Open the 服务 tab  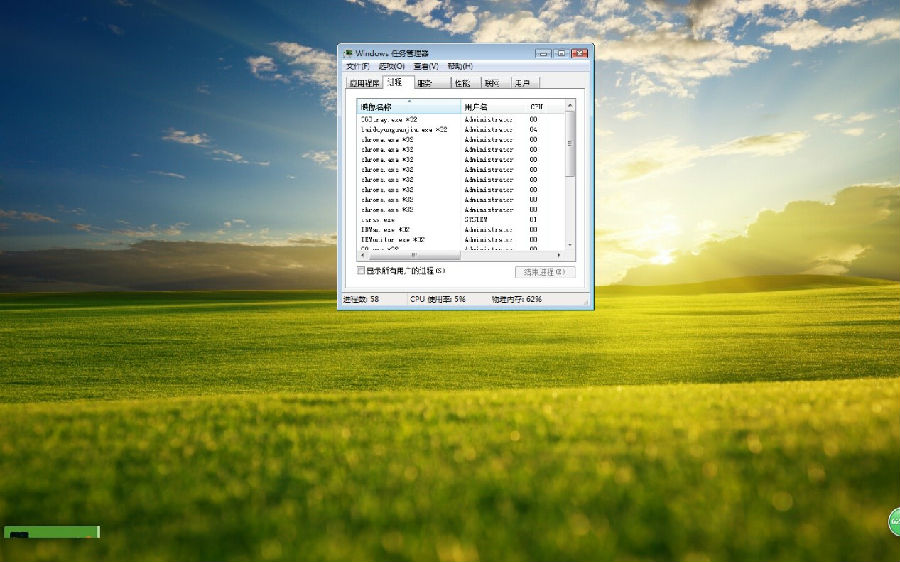(x=426, y=83)
